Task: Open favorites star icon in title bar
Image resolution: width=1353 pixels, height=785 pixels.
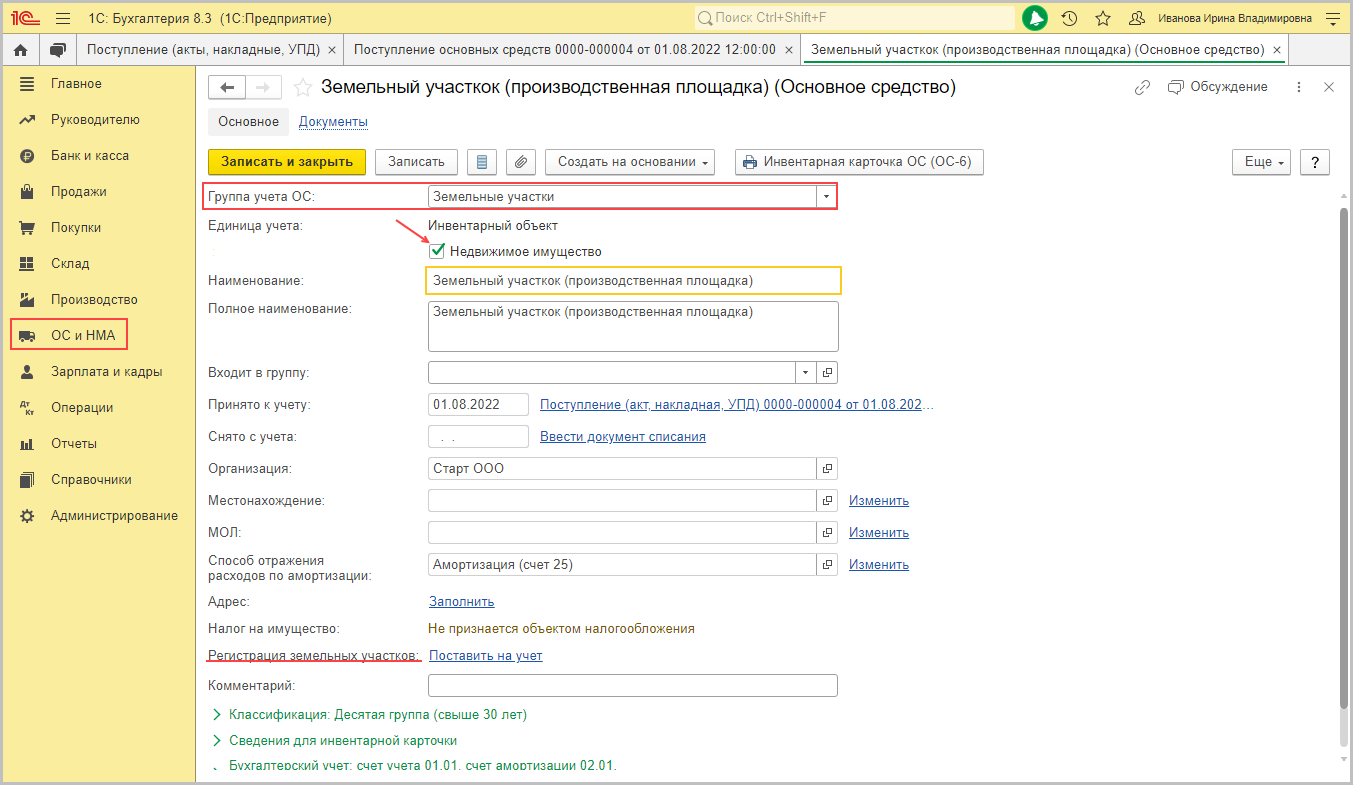Action: tap(1103, 18)
